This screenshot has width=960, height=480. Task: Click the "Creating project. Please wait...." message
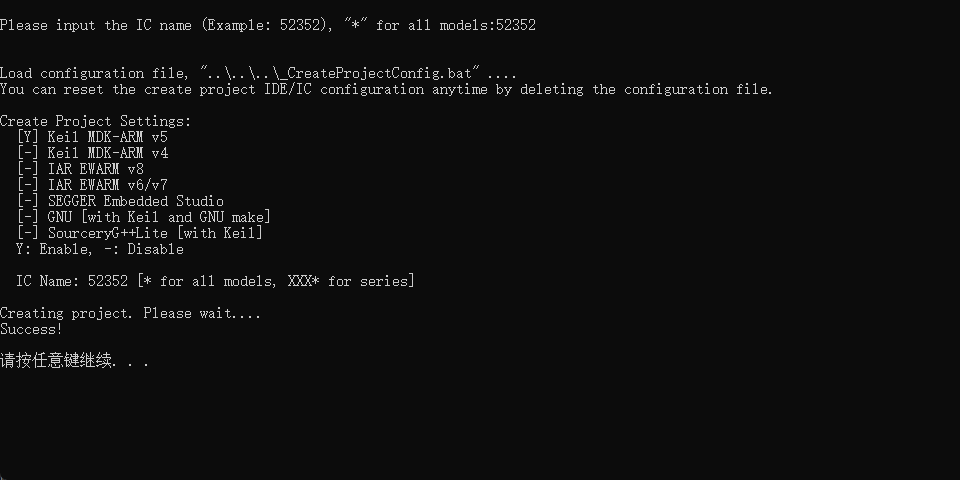(130, 313)
